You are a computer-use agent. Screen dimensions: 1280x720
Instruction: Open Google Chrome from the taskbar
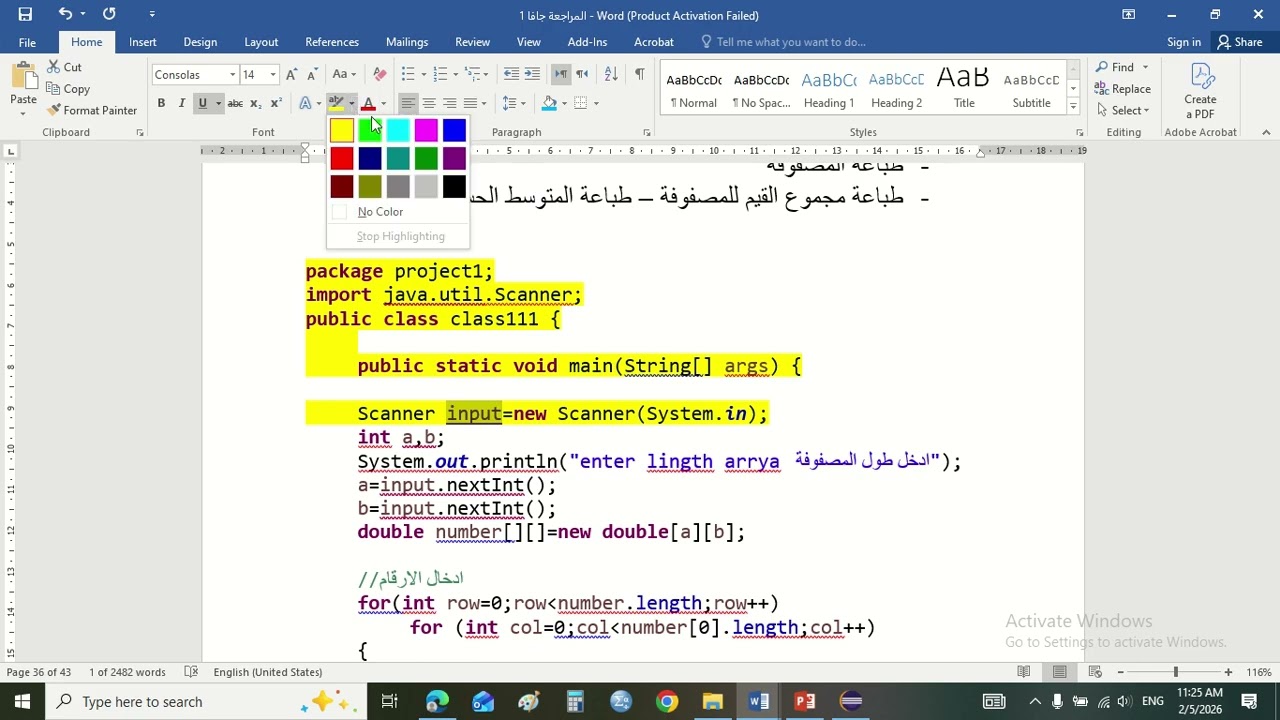click(x=667, y=701)
